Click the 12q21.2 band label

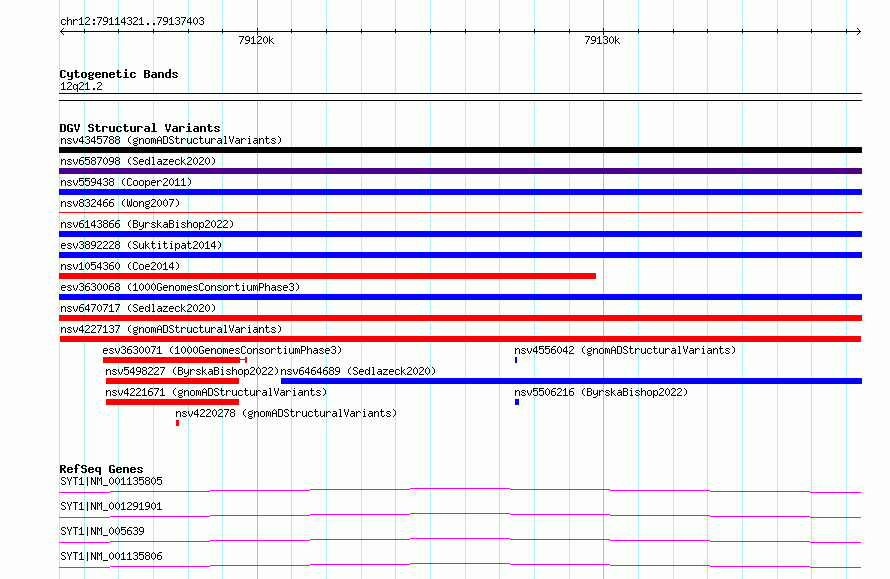tap(81, 86)
